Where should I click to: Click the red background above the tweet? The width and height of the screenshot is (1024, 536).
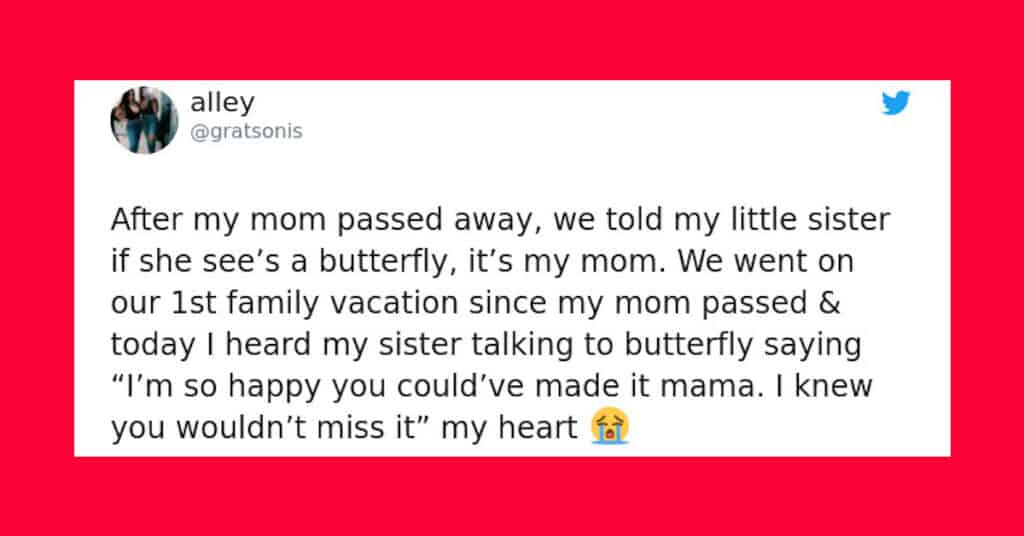click(512, 39)
